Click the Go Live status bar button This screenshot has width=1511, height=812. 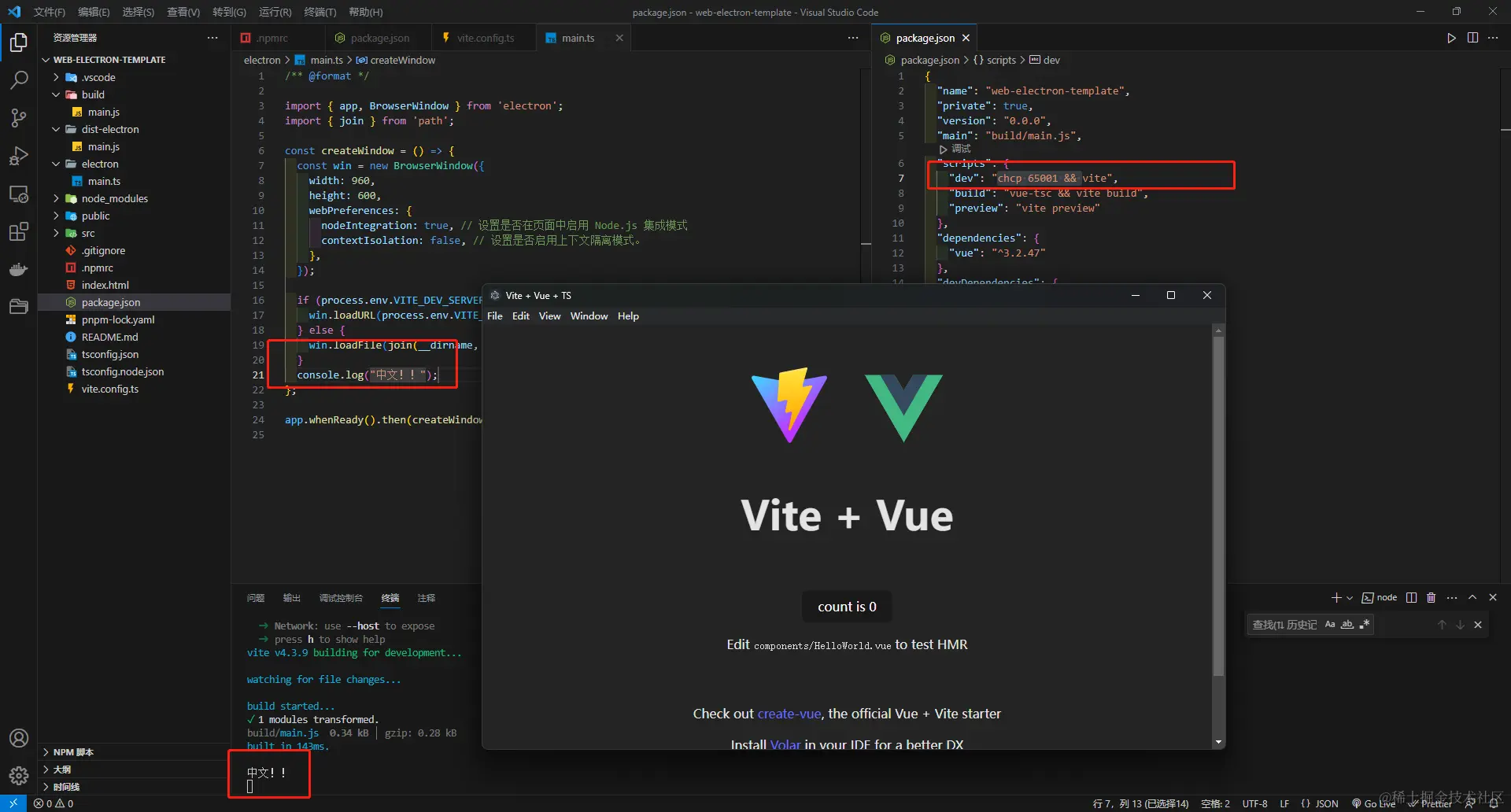[1373, 803]
